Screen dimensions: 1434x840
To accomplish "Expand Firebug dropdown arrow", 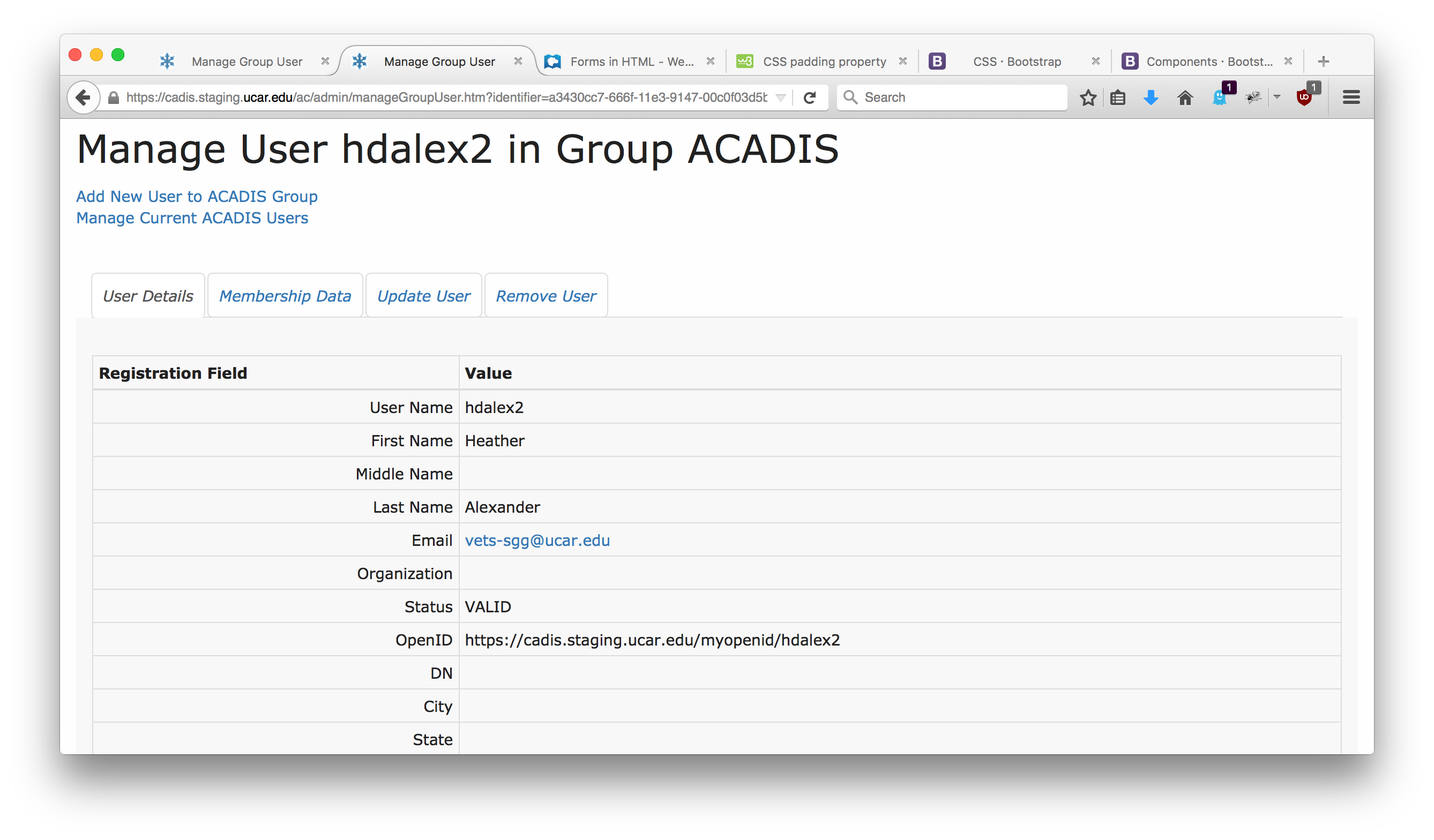I will (1277, 97).
